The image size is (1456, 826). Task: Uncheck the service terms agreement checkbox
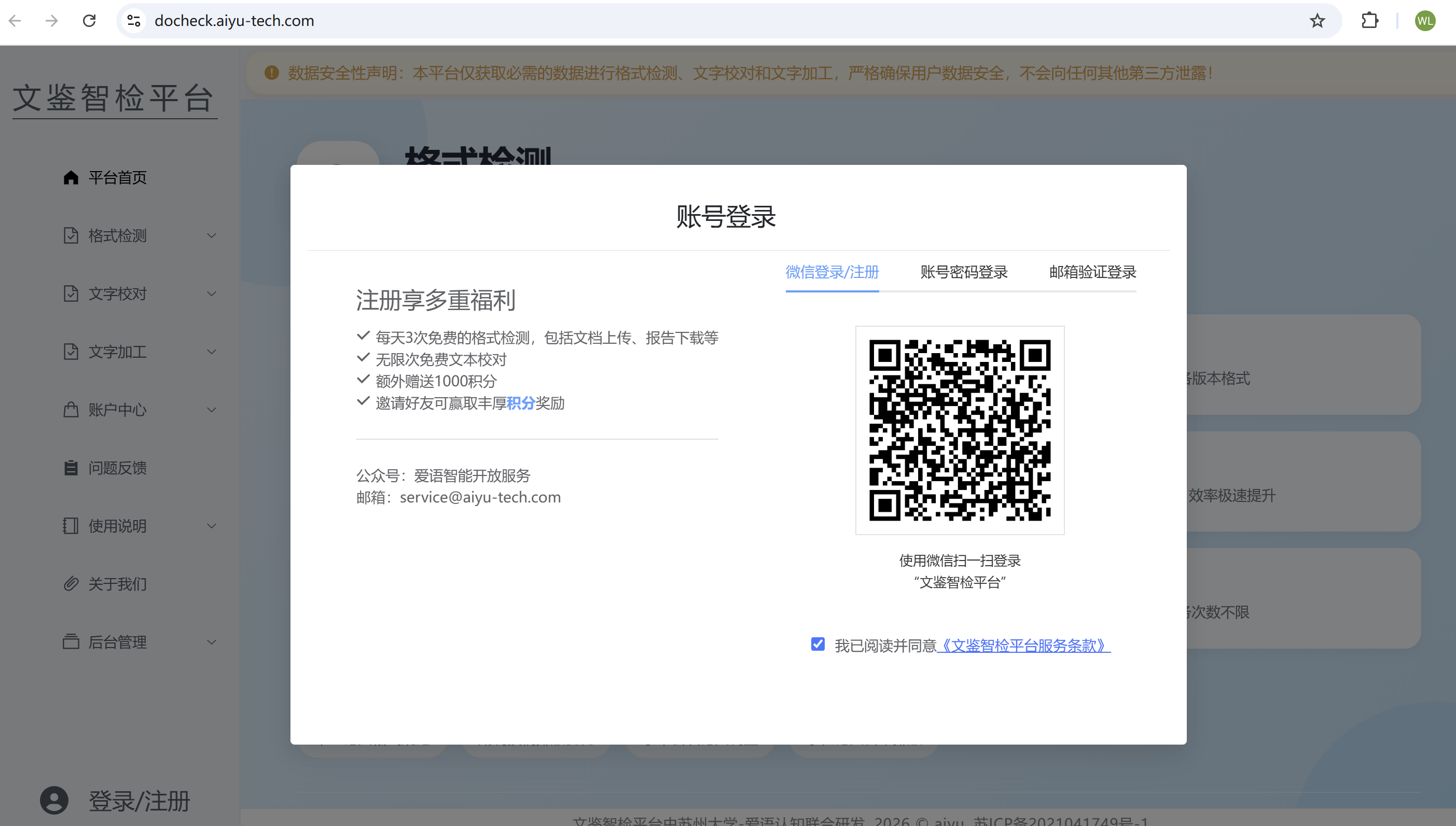(817, 645)
